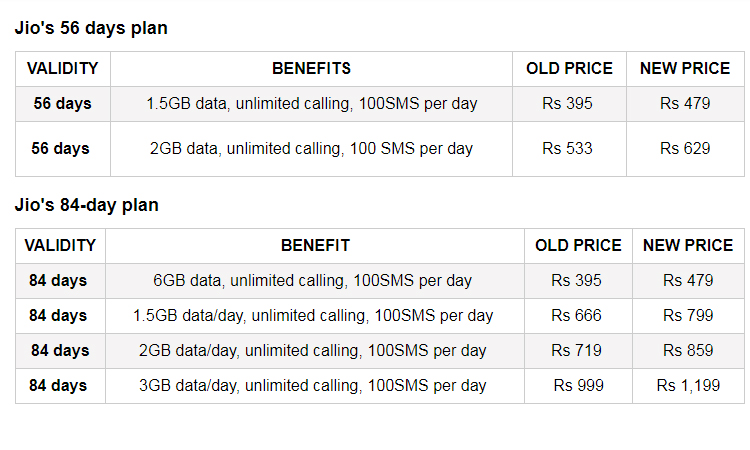Select the 2GB data/day 84 days benefit cell
Screen dimensions: 750x450
click(315, 351)
